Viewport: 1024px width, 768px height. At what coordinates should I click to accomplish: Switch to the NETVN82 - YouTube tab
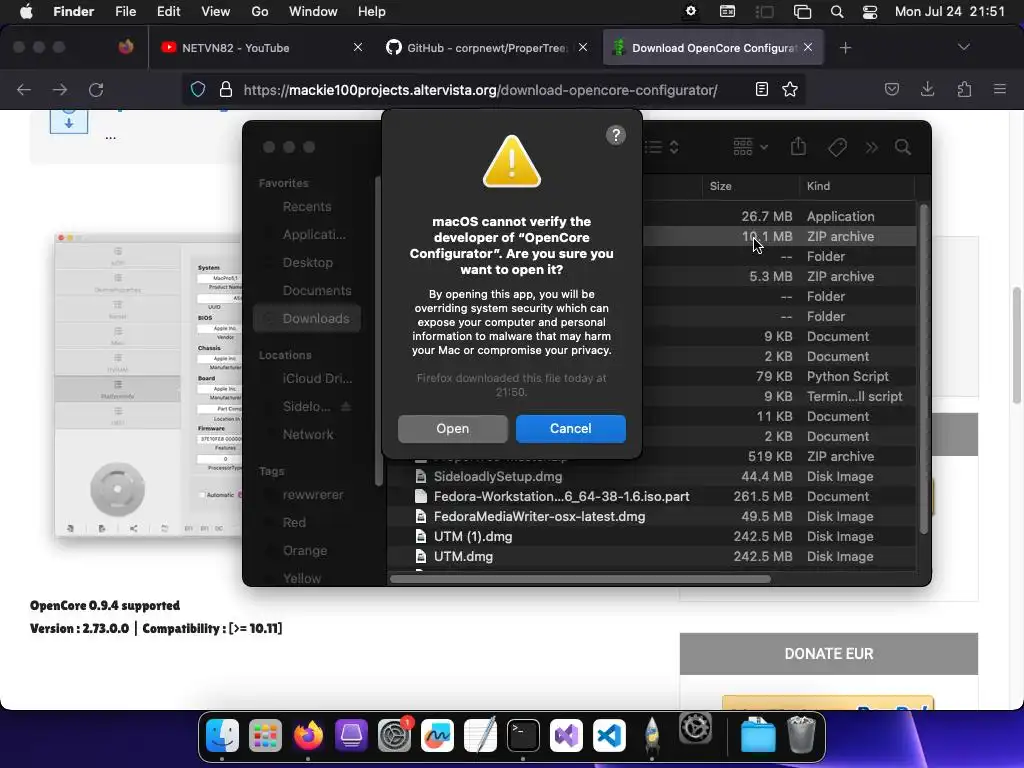[x=261, y=48]
